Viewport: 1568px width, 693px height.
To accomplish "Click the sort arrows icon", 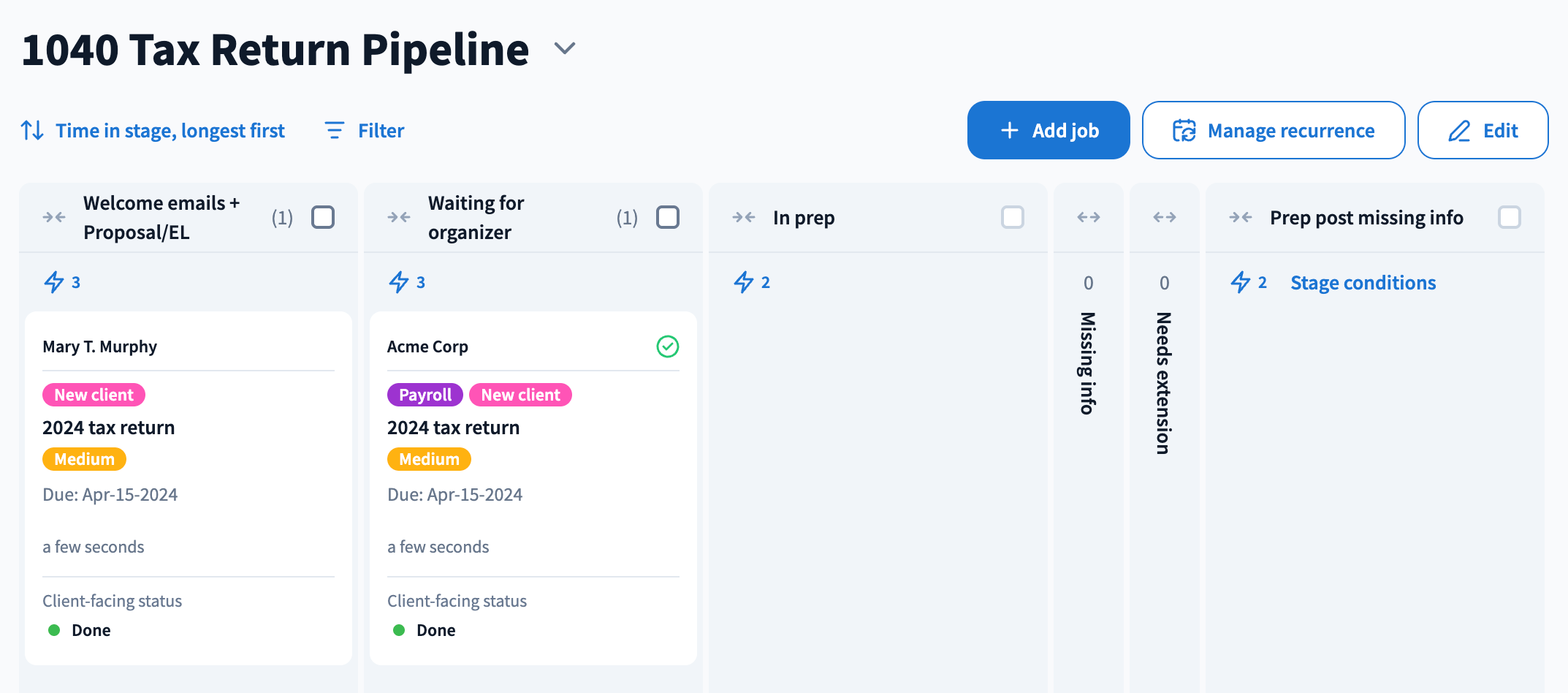I will 32,131.
